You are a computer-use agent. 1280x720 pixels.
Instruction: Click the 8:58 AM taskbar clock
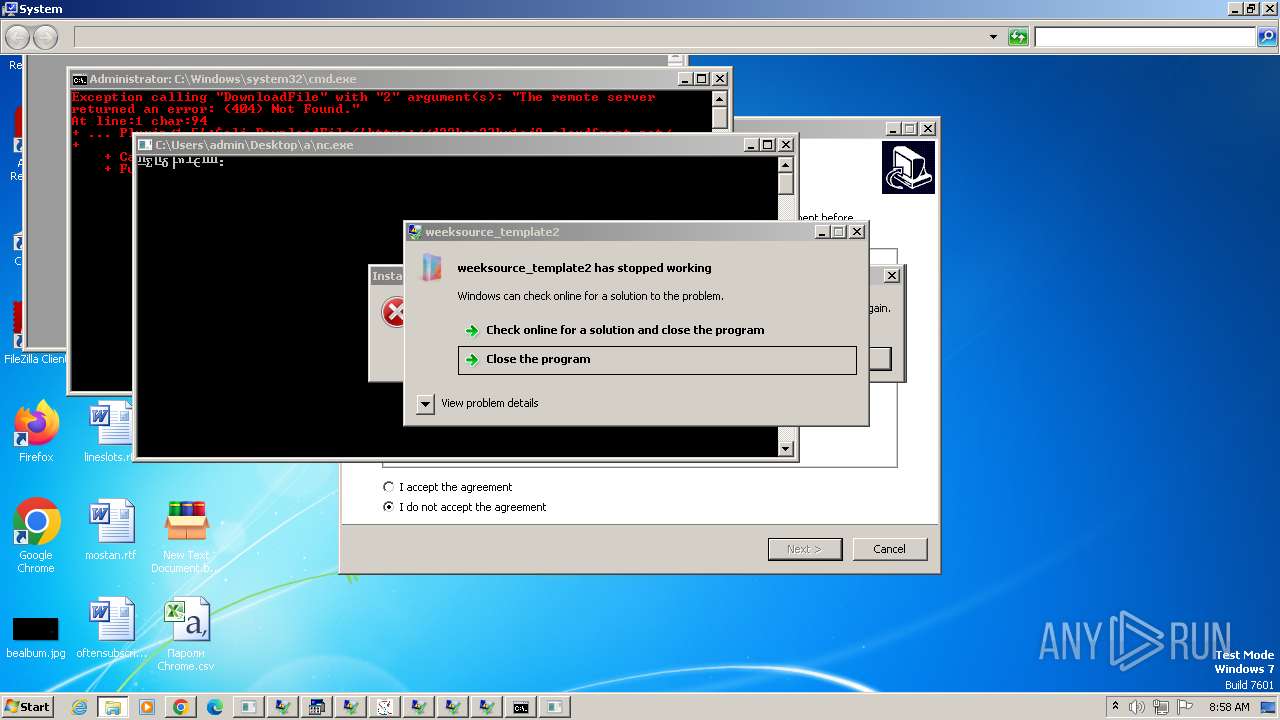[1229, 707]
